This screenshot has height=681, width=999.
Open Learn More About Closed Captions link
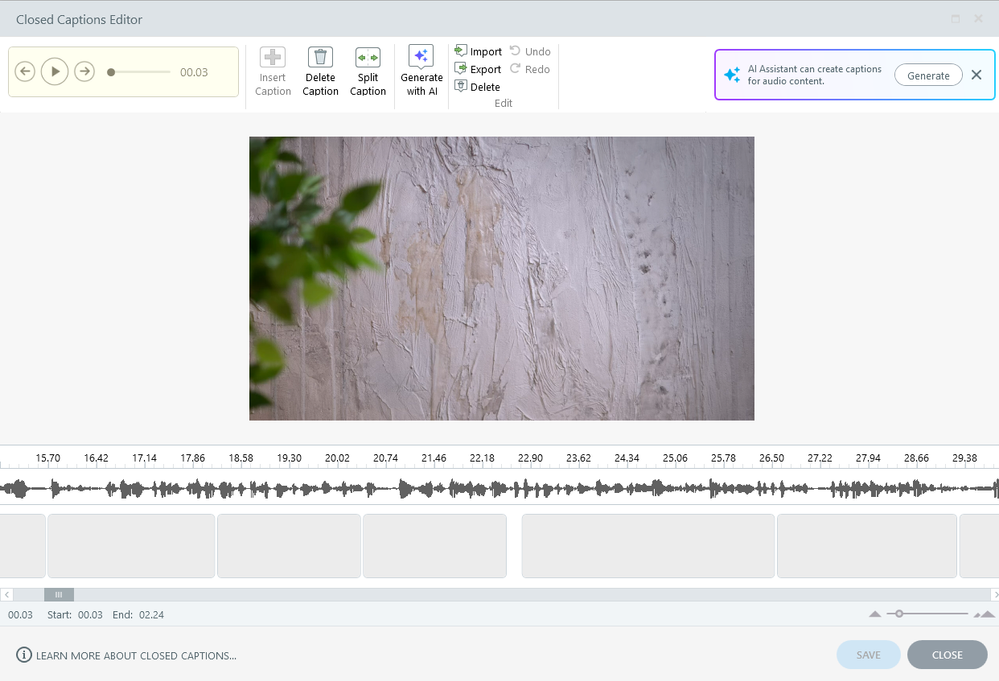pos(136,656)
